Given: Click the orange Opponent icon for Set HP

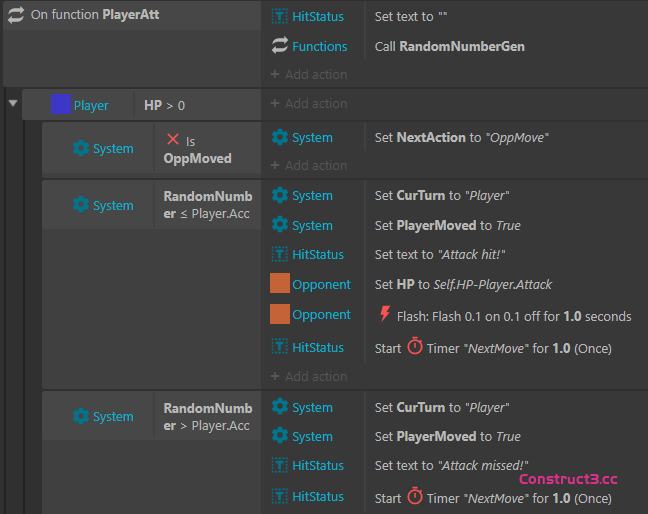Looking at the screenshot, I should (x=280, y=284).
